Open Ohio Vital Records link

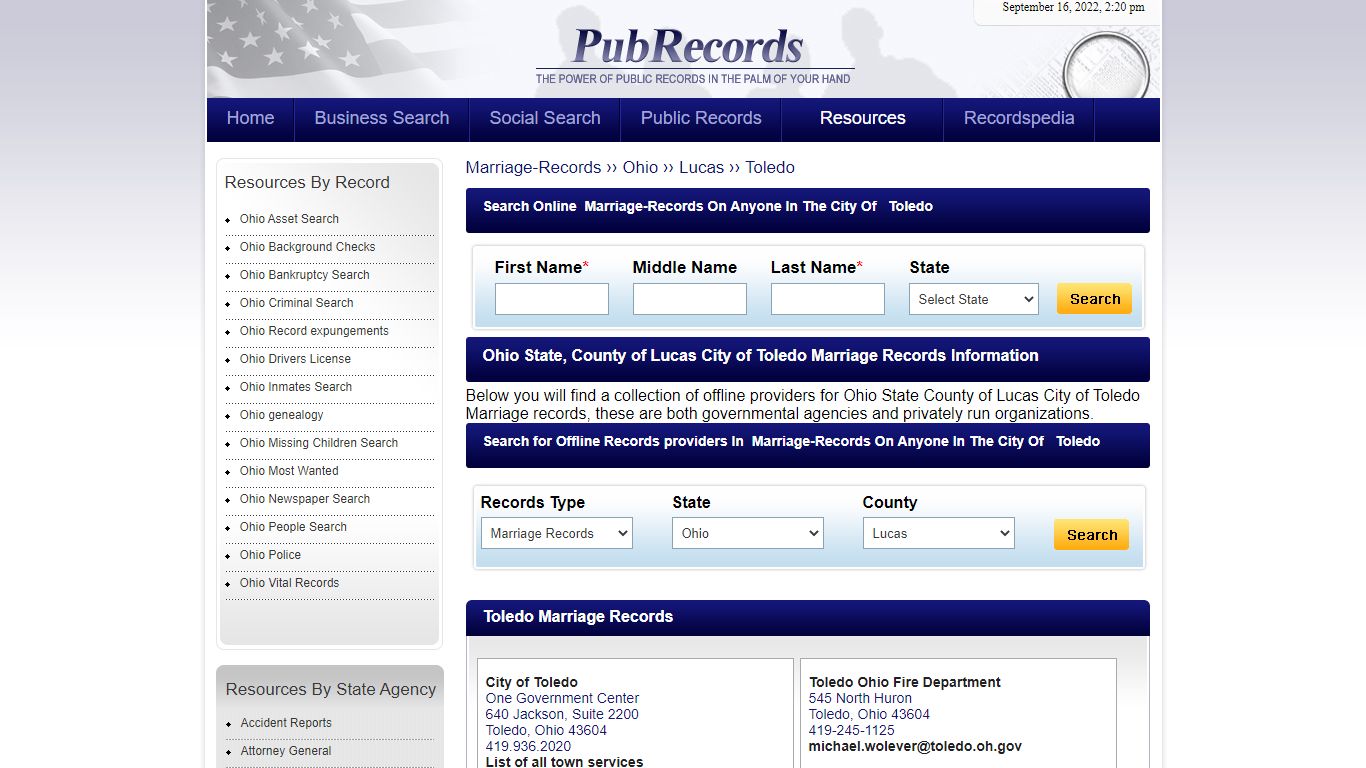pos(289,583)
